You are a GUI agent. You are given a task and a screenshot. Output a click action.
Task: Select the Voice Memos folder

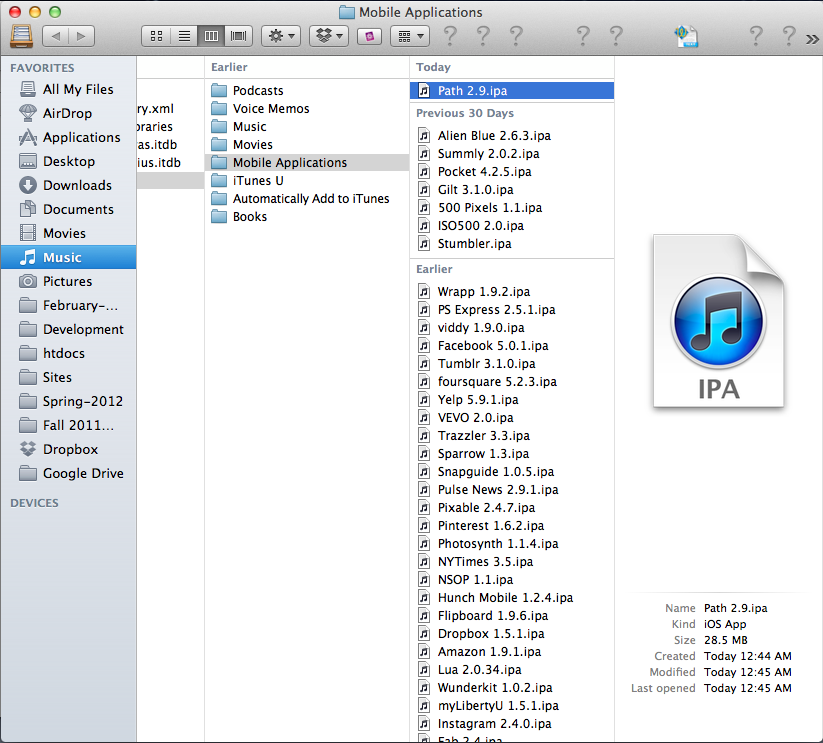pos(307,109)
